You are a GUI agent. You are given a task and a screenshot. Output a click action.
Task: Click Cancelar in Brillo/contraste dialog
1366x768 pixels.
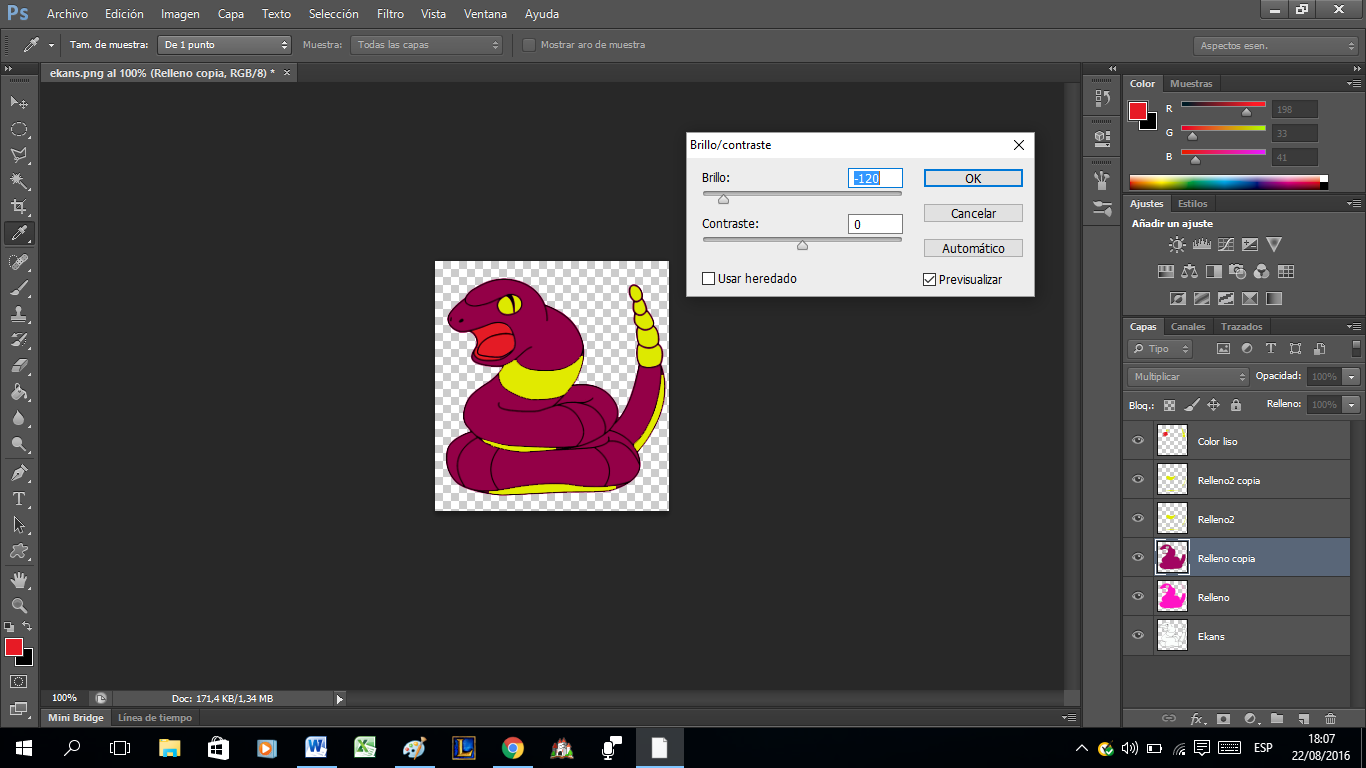(x=973, y=213)
